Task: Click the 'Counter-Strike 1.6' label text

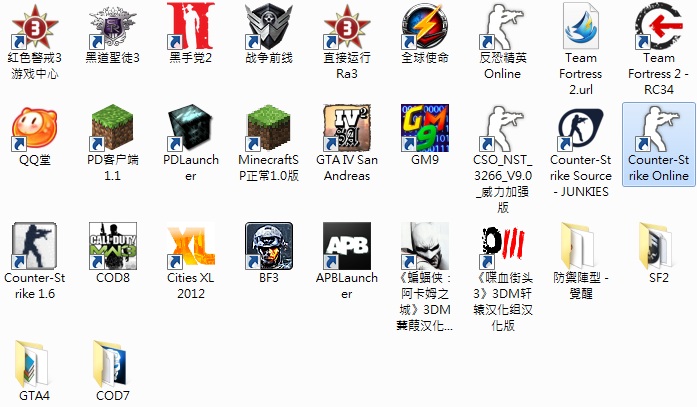Action: (x=35, y=286)
